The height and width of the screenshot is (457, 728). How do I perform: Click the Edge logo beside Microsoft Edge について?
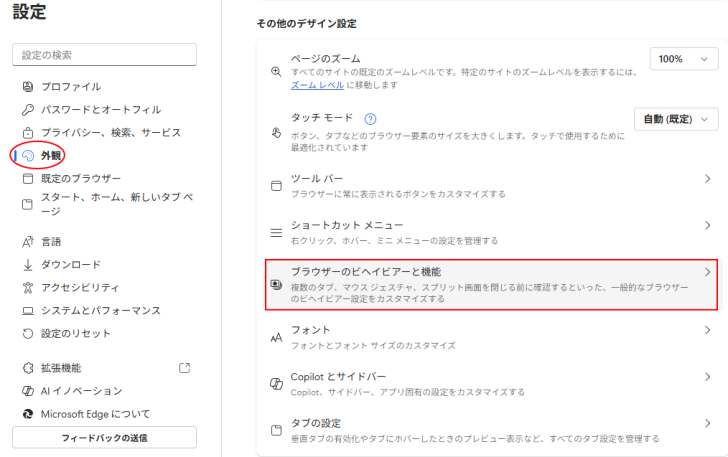28,414
